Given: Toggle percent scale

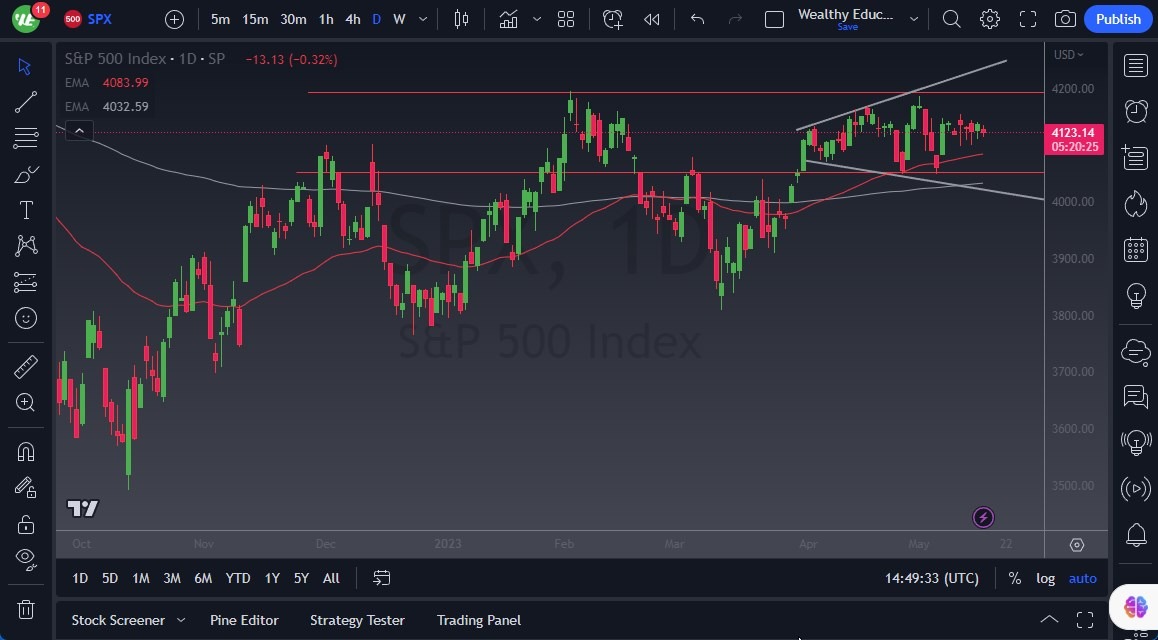Looking at the screenshot, I should click(x=1015, y=579).
